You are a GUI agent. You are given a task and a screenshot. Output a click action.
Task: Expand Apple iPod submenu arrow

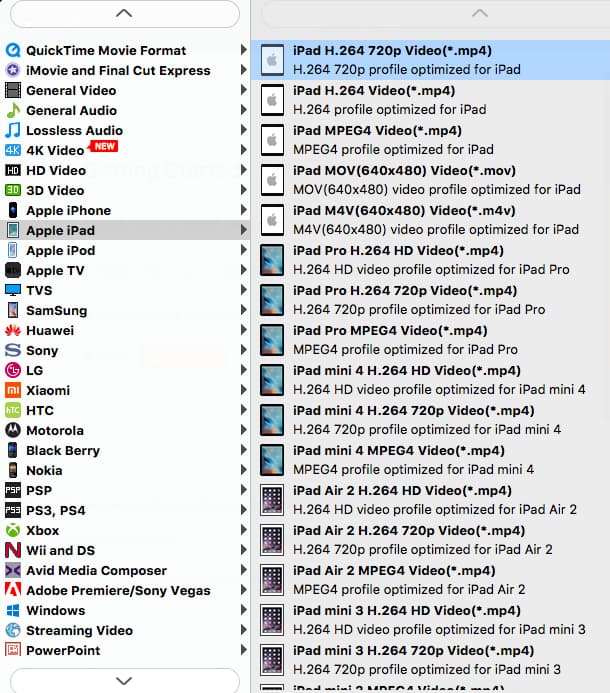click(243, 250)
